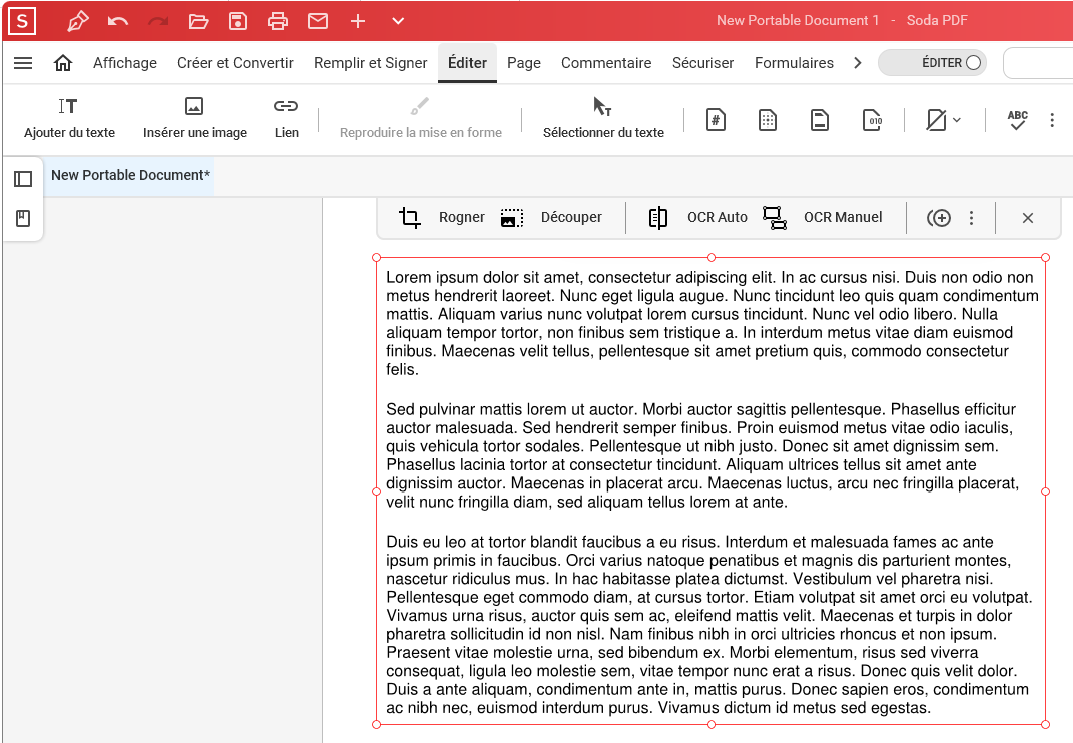Select the Sécuriser tab

coord(703,63)
